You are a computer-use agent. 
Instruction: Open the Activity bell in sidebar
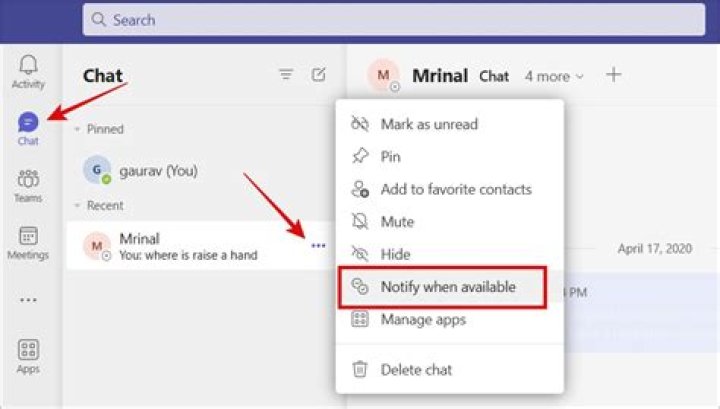coord(28,72)
